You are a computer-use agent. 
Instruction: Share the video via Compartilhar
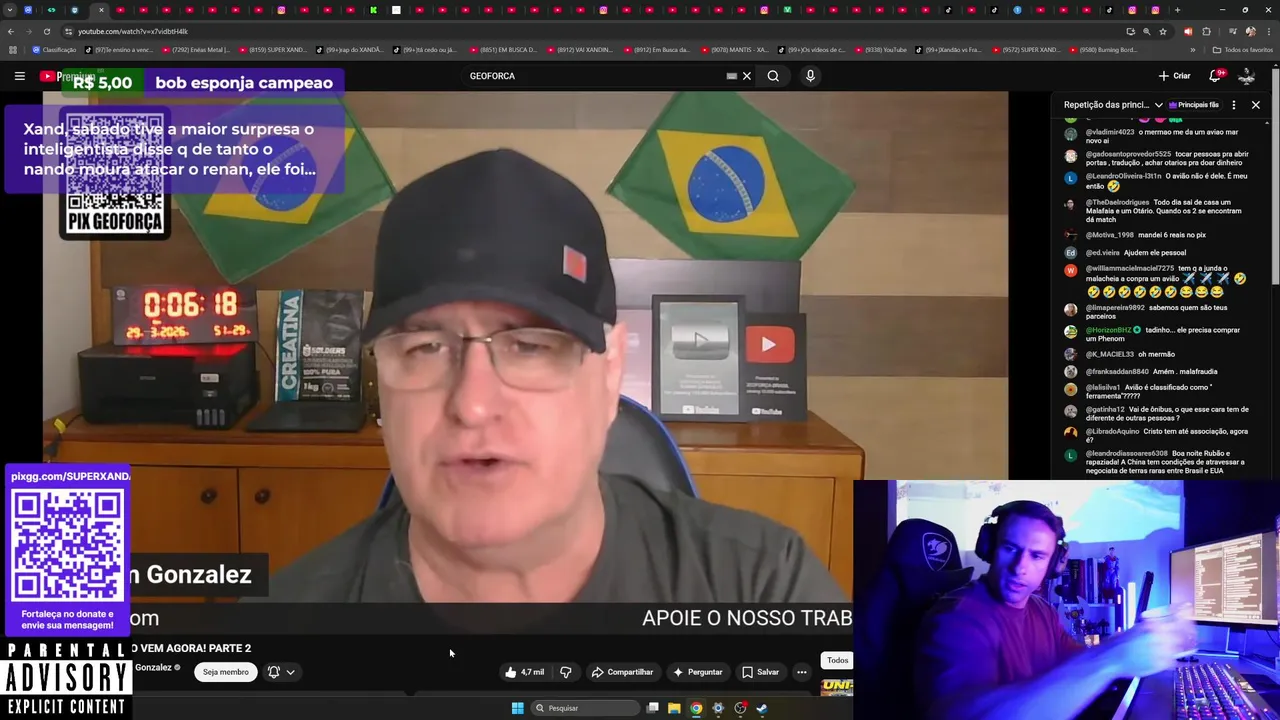[x=622, y=672]
